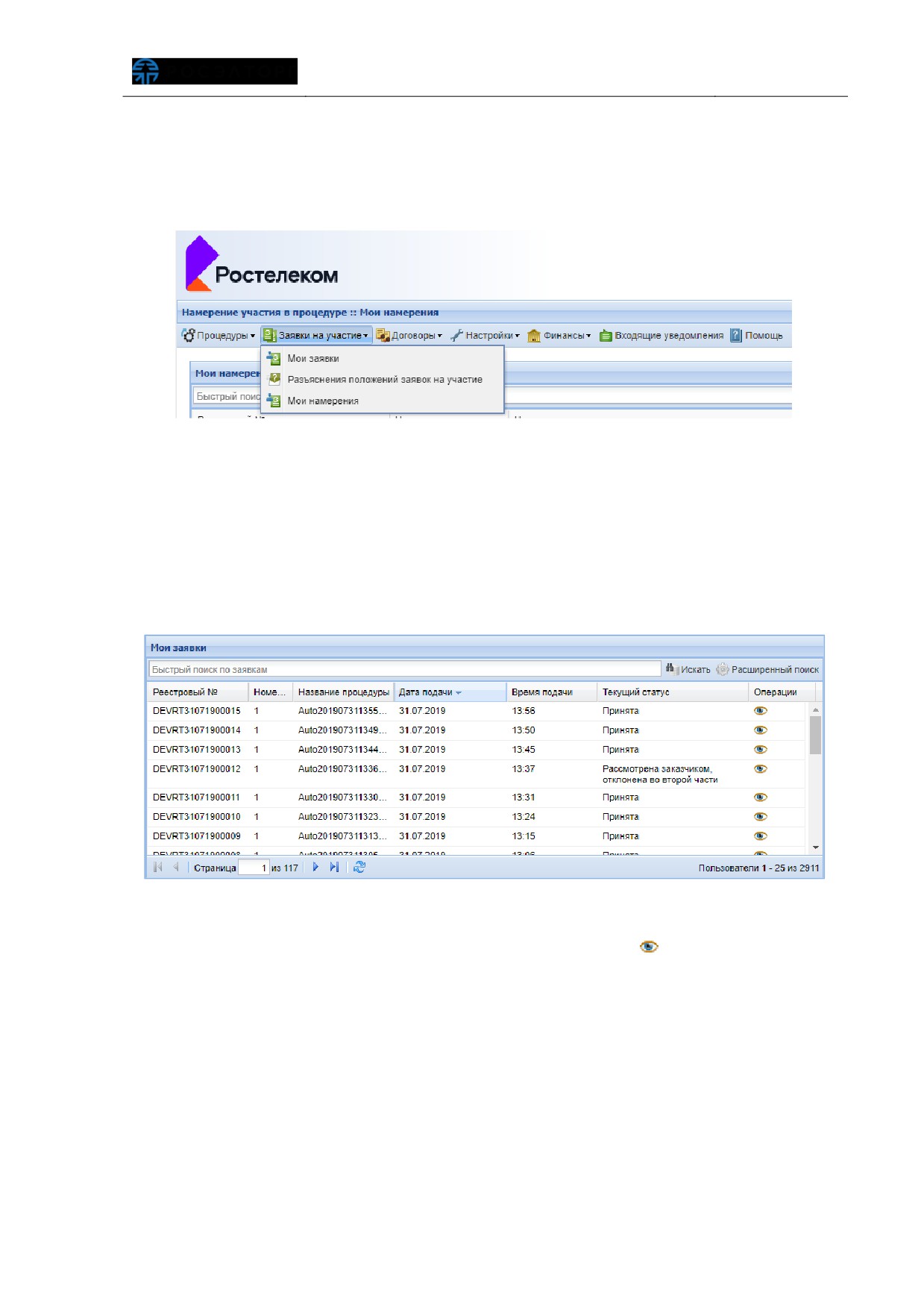
Task: Click the Договоры icon
Action: point(383,336)
